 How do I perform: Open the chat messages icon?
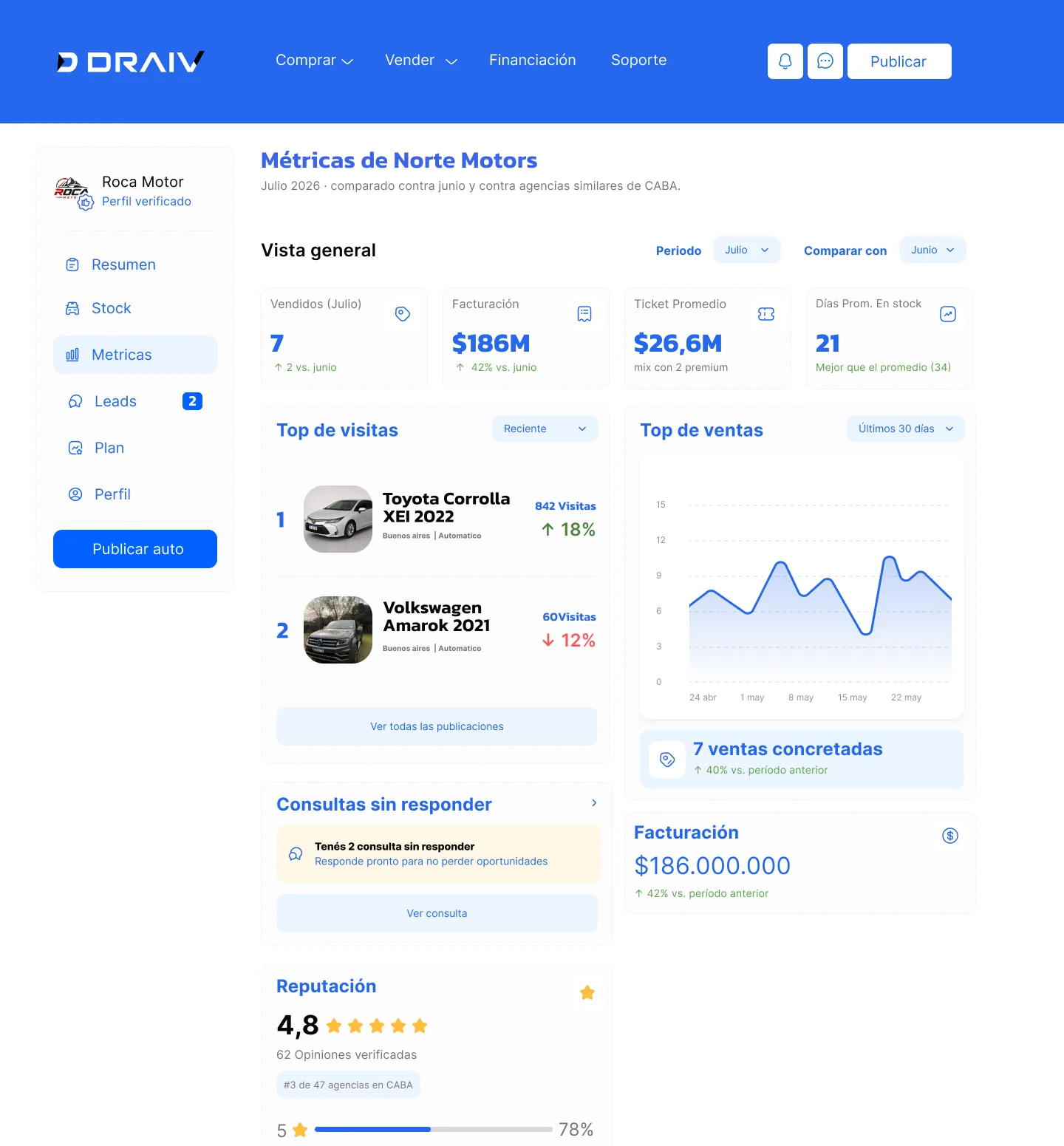(x=825, y=61)
